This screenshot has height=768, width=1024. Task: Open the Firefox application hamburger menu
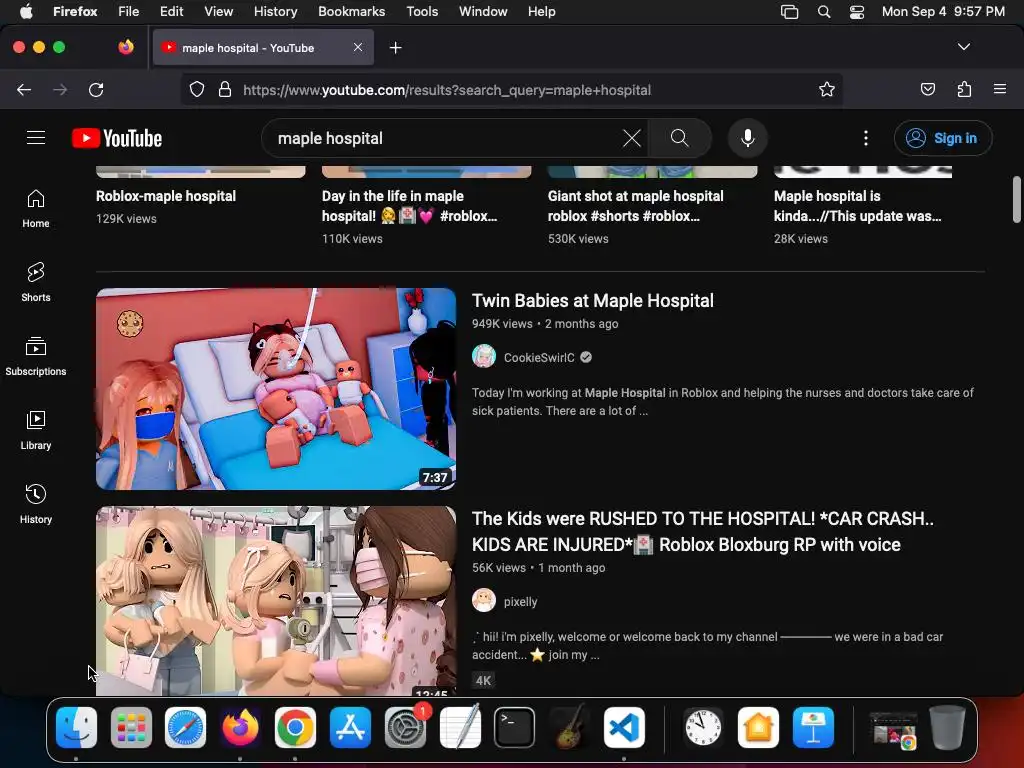(1000, 89)
